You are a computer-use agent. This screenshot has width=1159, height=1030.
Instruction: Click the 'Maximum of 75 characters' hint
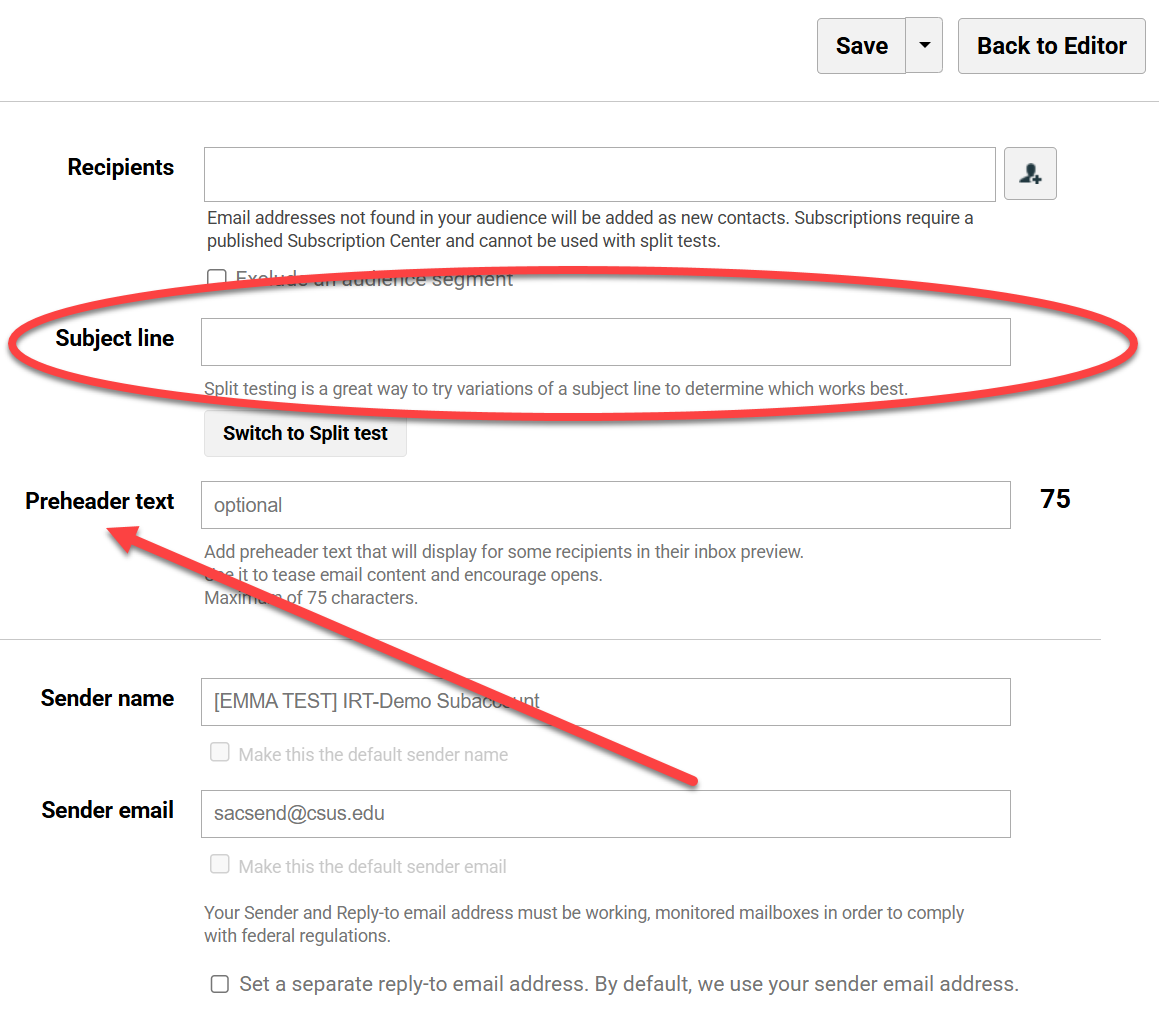point(311,597)
